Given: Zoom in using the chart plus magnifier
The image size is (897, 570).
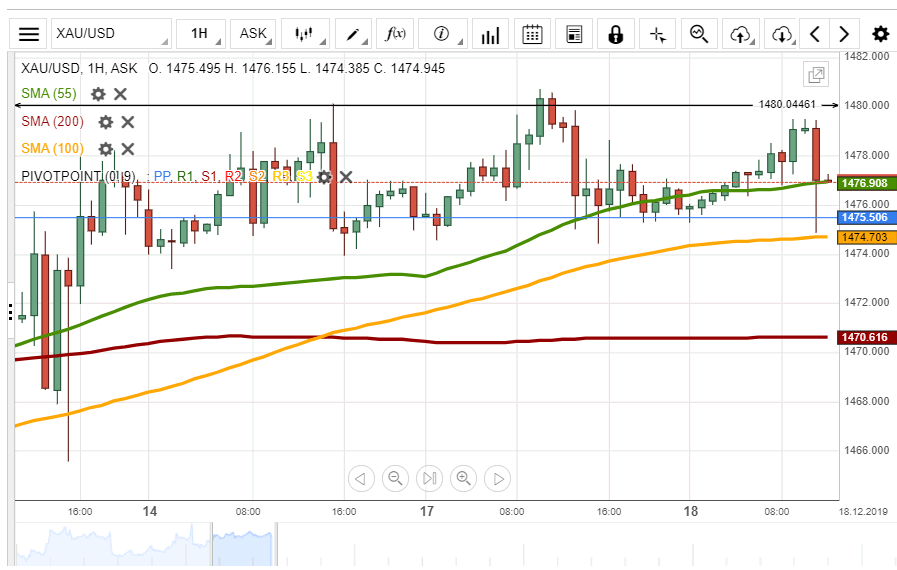Looking at the screenshot, I should tap(463, 478).
